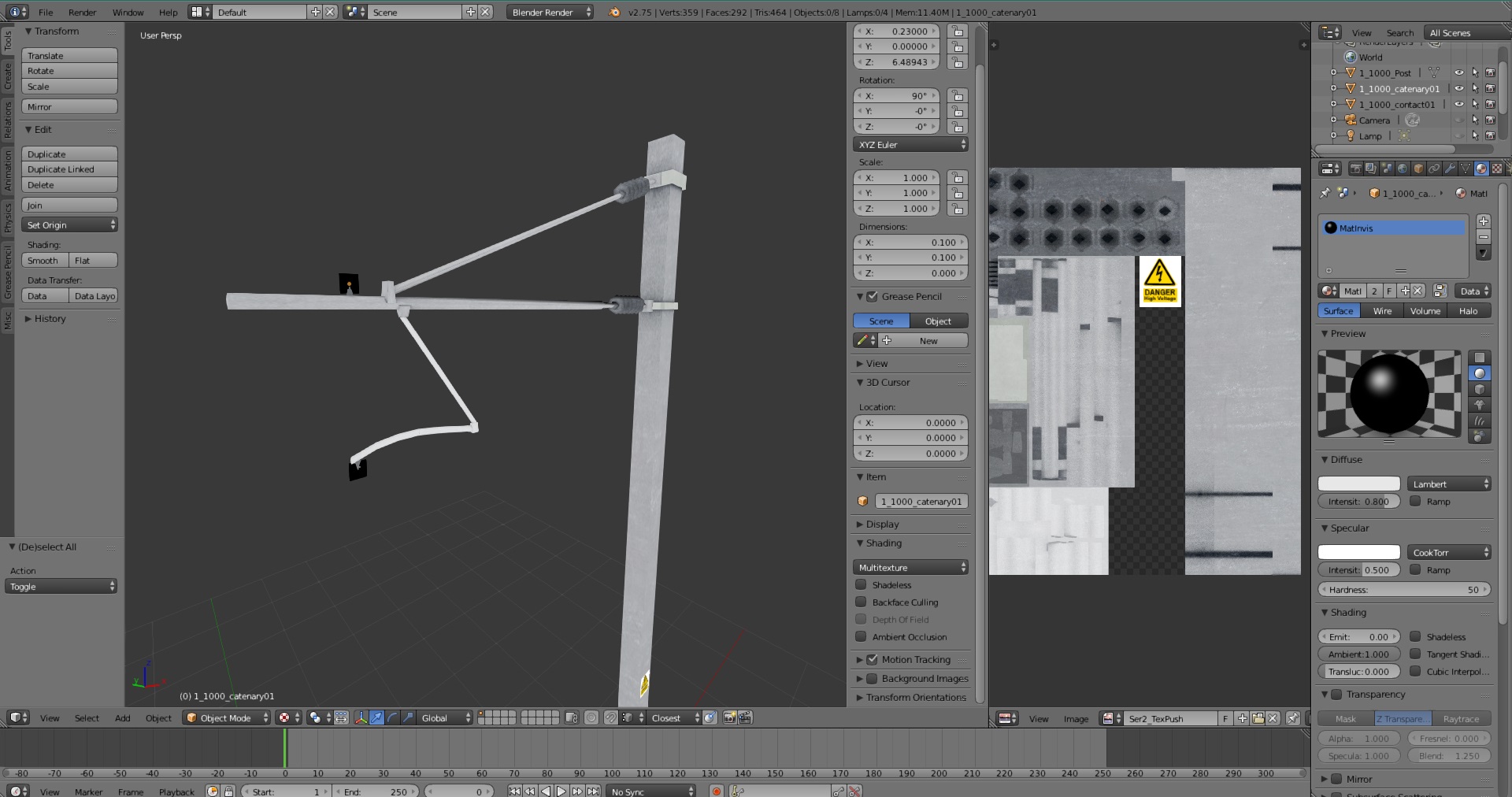Click the Diffuse color swatch
This screenshot has height=797, width=1512.
click(x=1358, y=484)
